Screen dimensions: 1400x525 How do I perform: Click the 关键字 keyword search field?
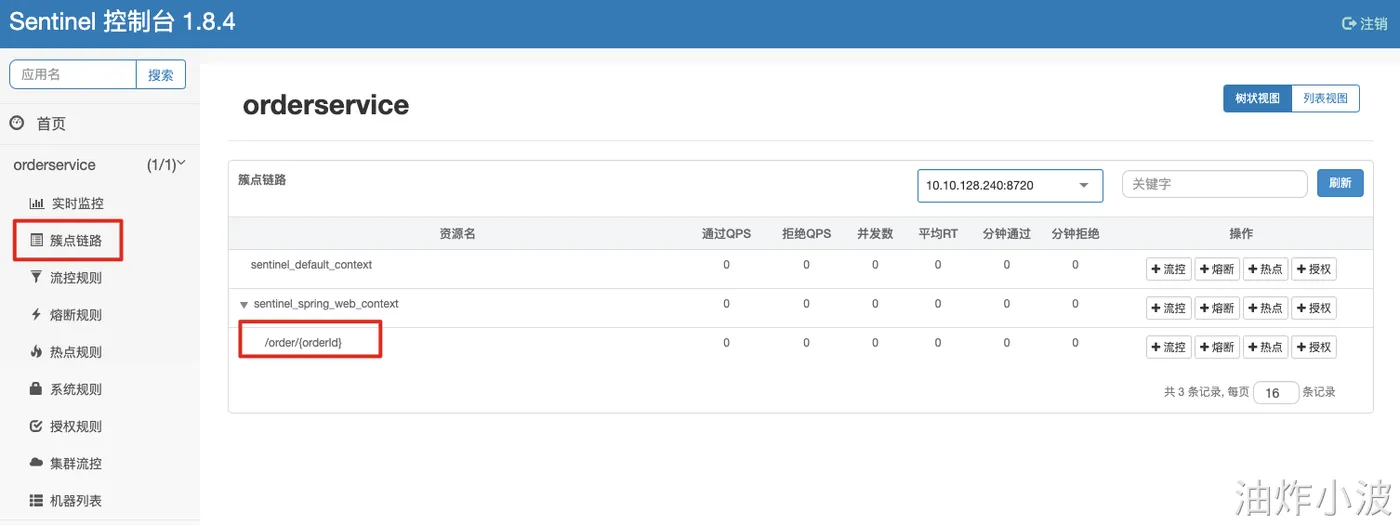[x=1214, y=184]
